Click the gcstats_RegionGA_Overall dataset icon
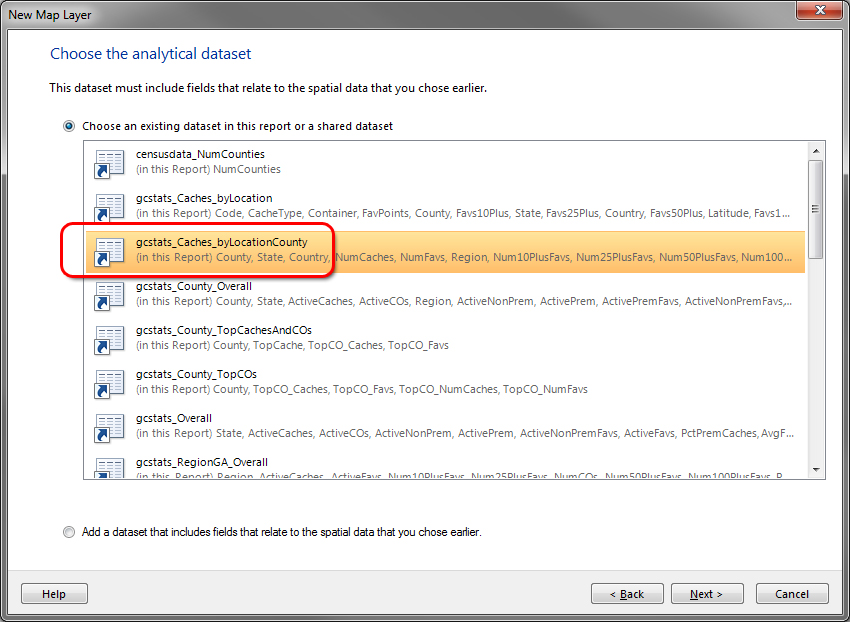This screenshot has width=850, height=622. click(109, 467)
